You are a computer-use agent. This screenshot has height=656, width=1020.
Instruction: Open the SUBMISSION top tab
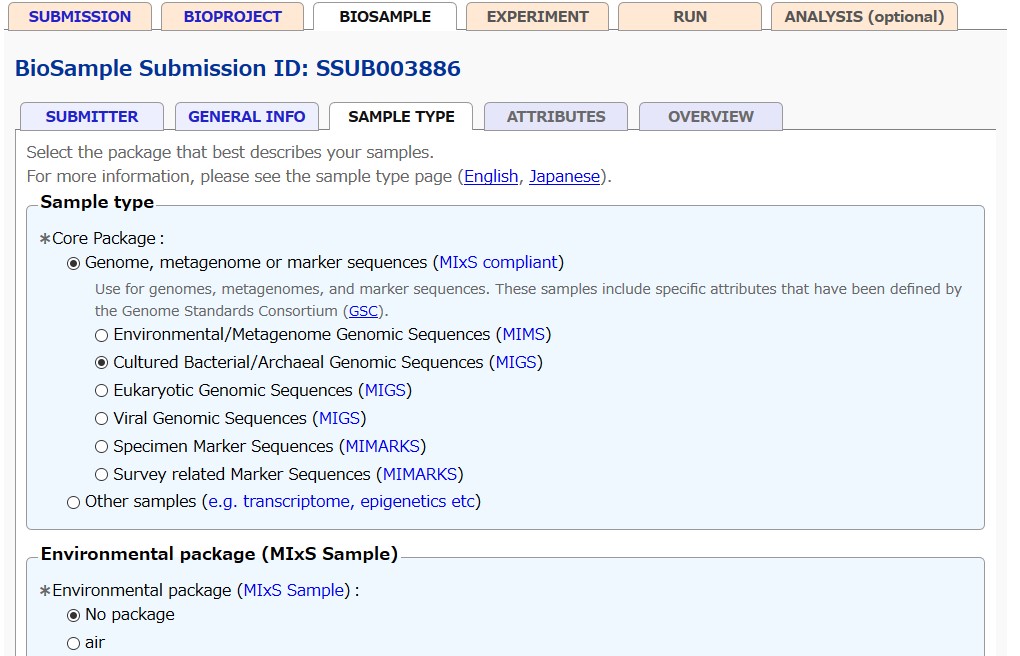(79, 17)
